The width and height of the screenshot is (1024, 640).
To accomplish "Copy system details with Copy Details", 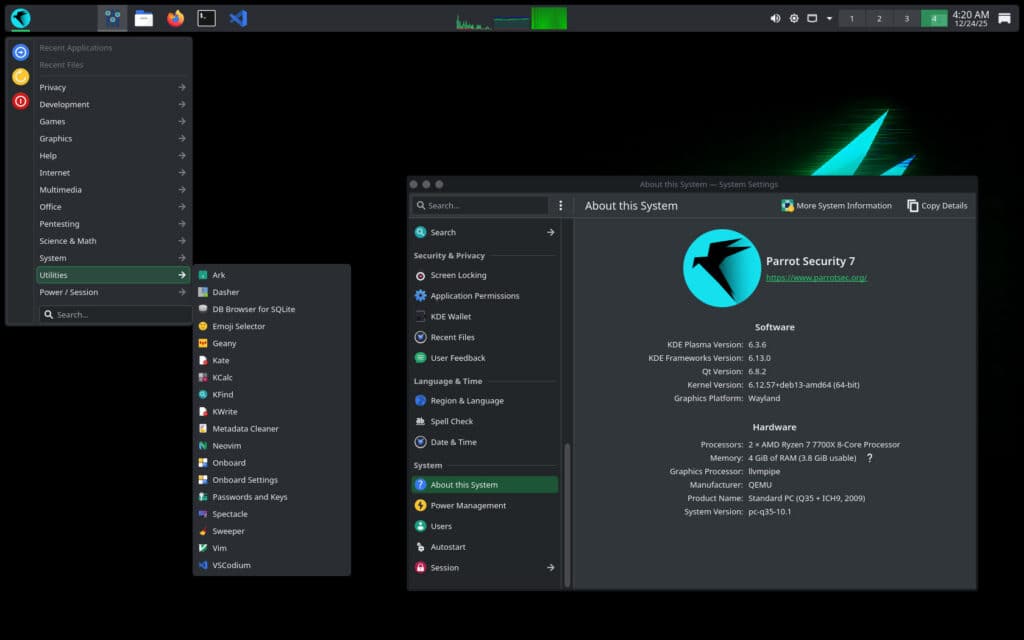I will coord(936,205).
